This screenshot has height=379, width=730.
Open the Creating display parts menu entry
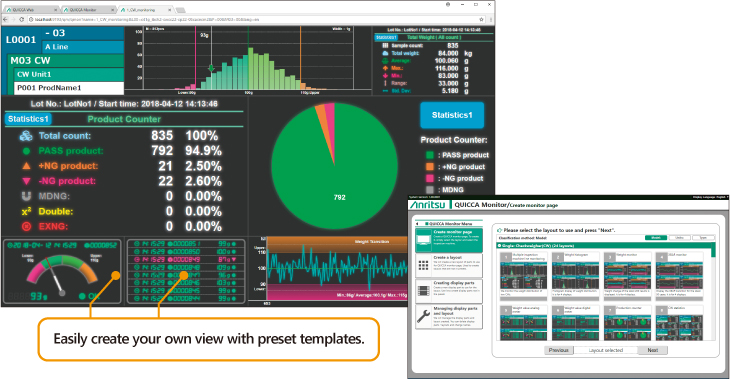pos(449,291)
